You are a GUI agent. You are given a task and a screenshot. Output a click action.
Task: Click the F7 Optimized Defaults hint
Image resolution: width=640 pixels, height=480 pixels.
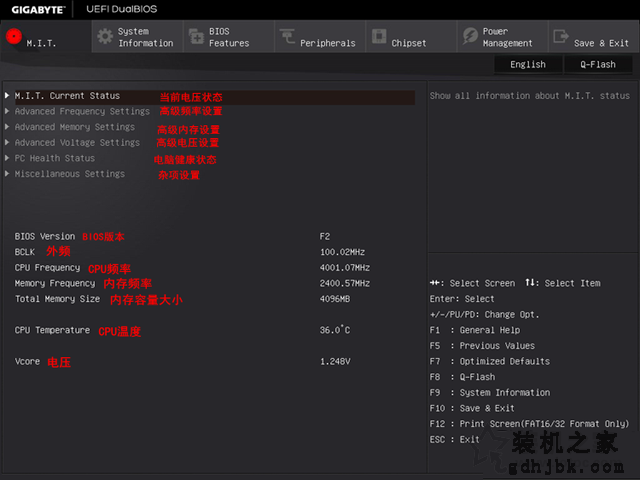coord(490,362)
